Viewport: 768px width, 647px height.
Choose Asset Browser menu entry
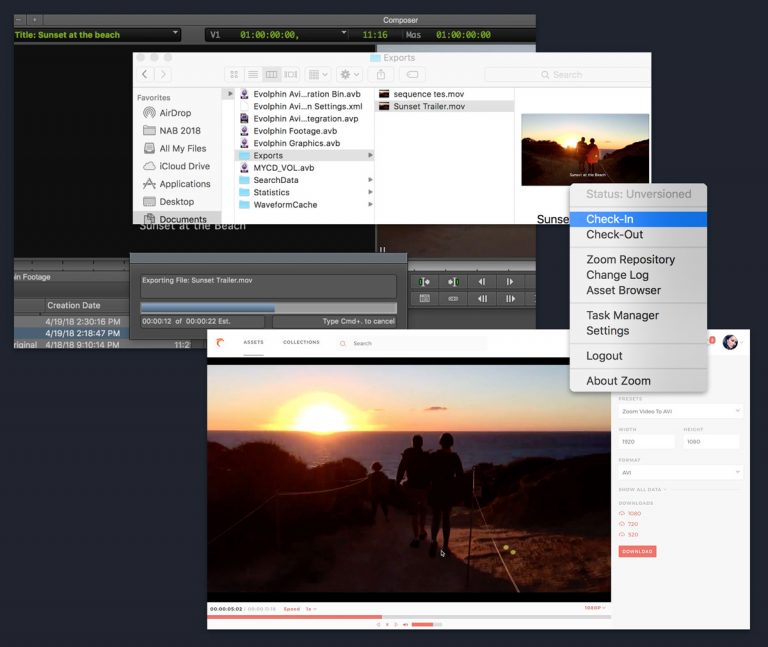[623, 290]
